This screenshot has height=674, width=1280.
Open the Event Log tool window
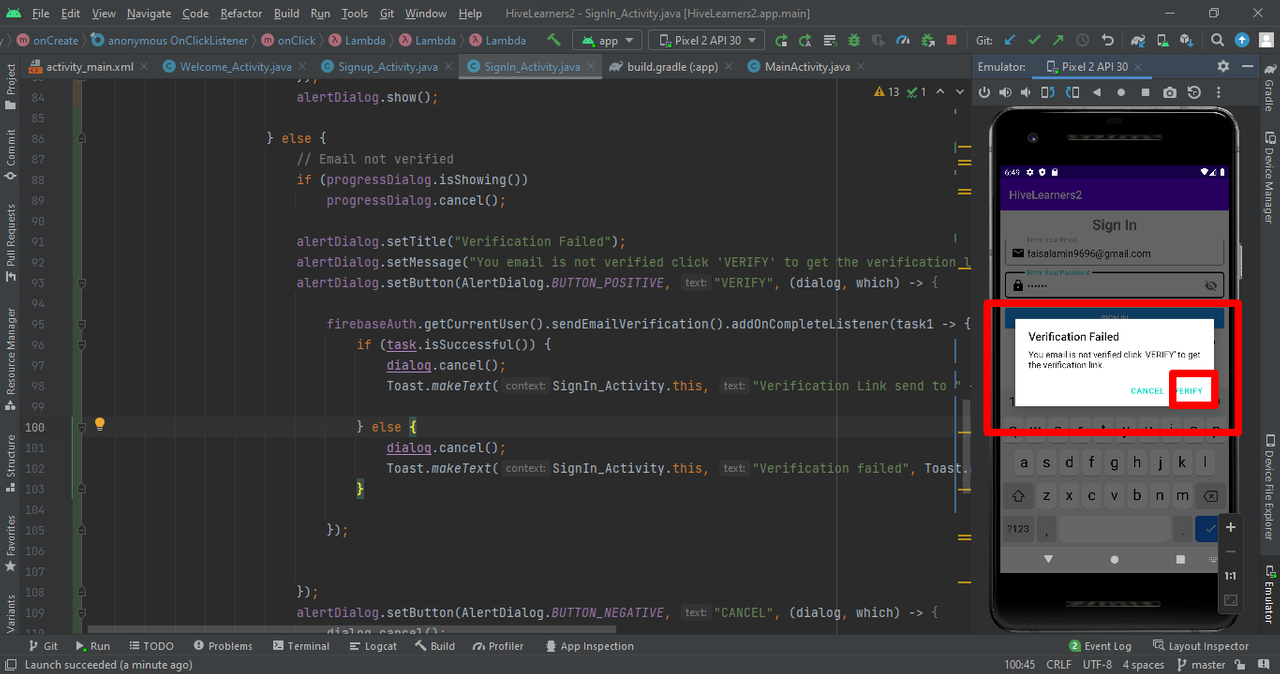[x=1100, y=646]
